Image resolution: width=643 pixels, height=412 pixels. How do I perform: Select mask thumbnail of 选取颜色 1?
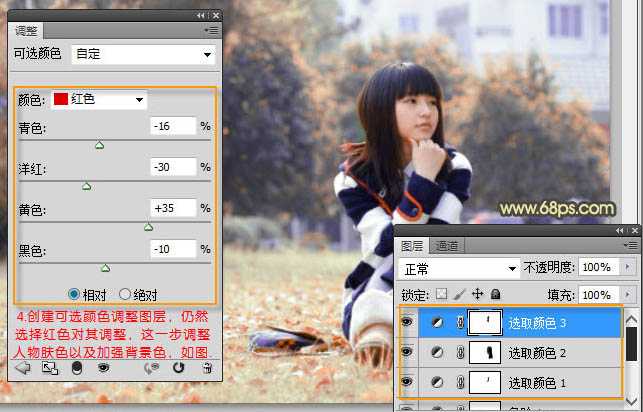[485, 382]
